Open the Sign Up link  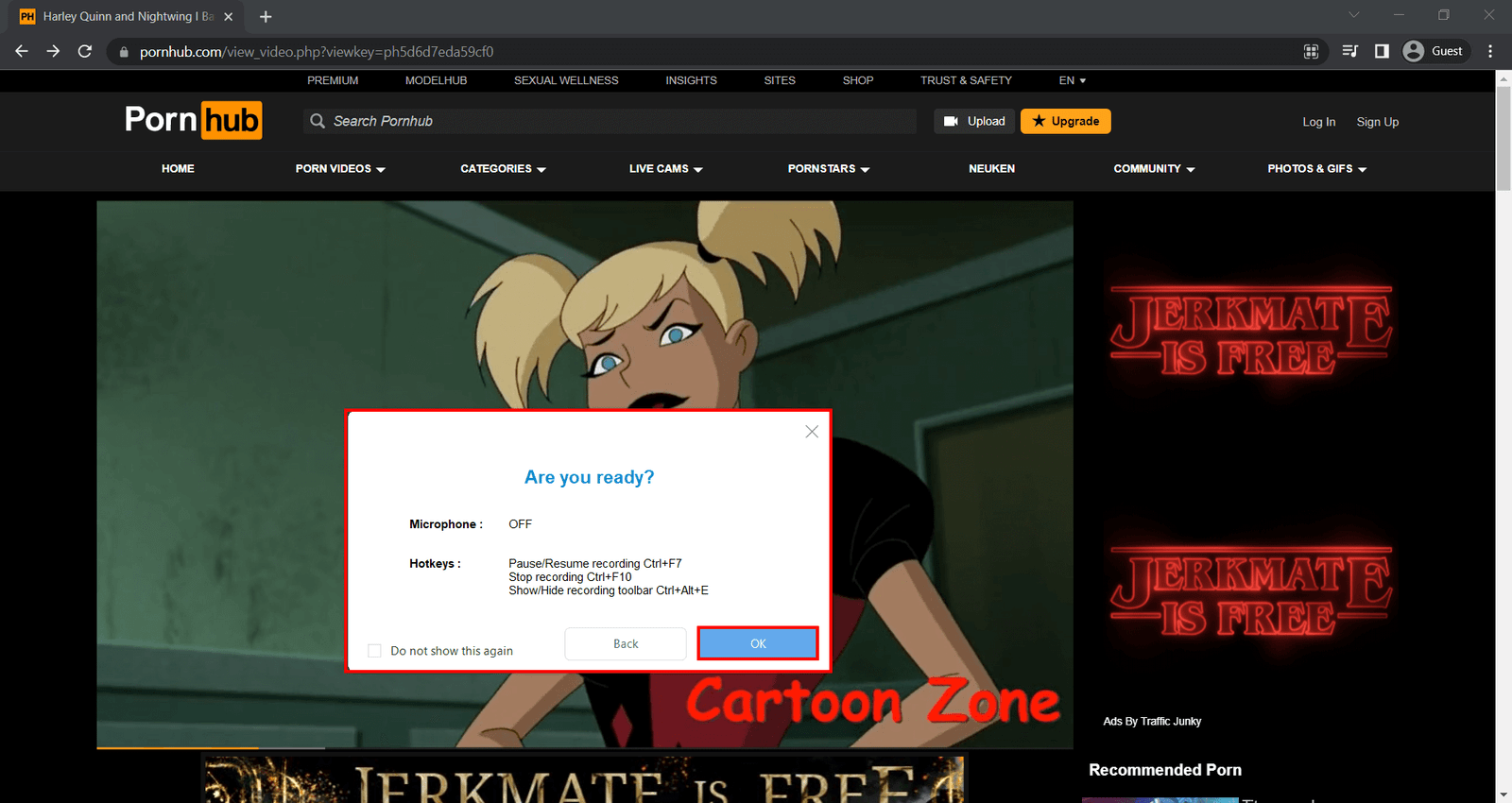click(1378, 122)
